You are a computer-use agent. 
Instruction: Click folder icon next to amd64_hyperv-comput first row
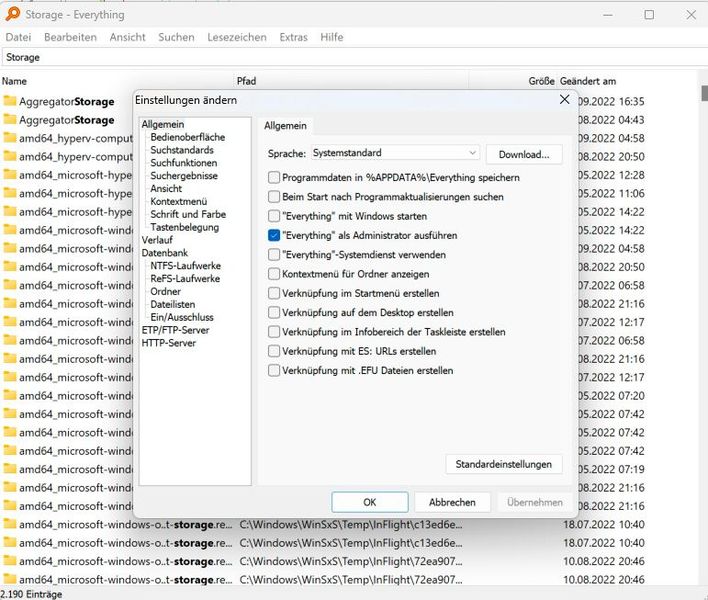[x=10, y=138]
